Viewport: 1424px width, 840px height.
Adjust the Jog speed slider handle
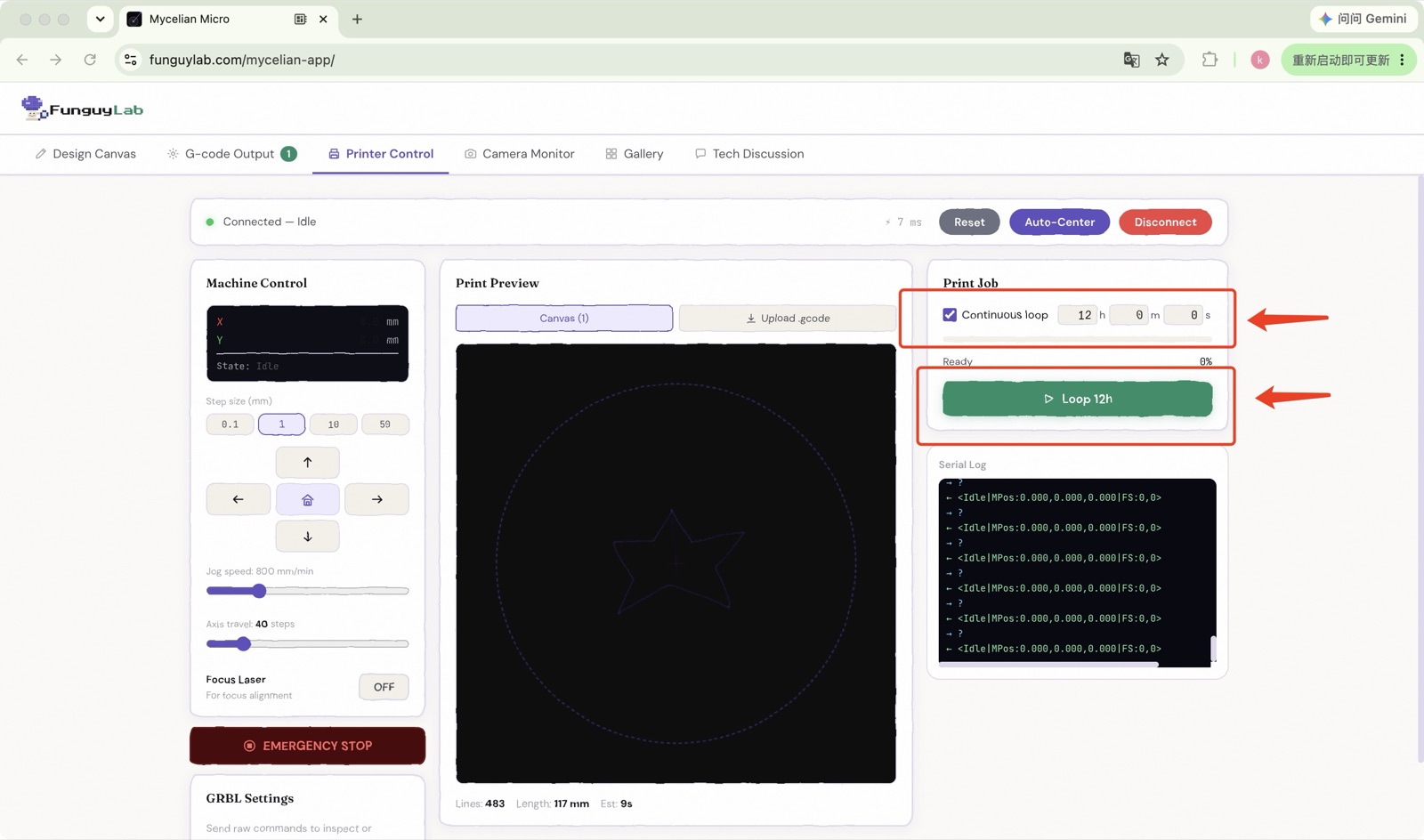259,591
